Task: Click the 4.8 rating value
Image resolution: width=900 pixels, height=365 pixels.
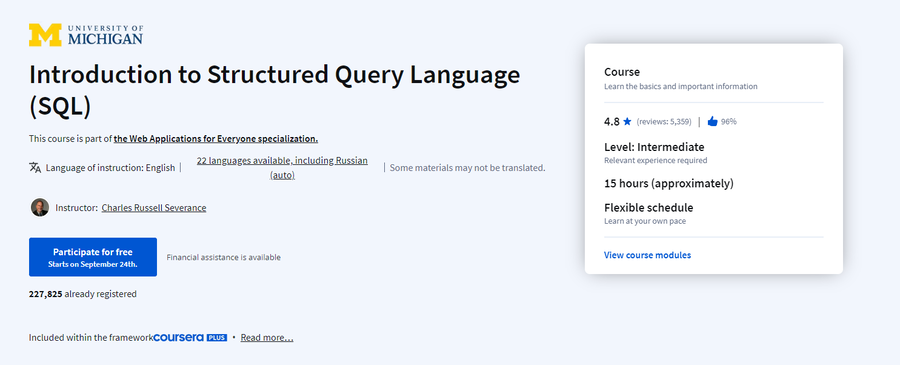Action: 611,122
